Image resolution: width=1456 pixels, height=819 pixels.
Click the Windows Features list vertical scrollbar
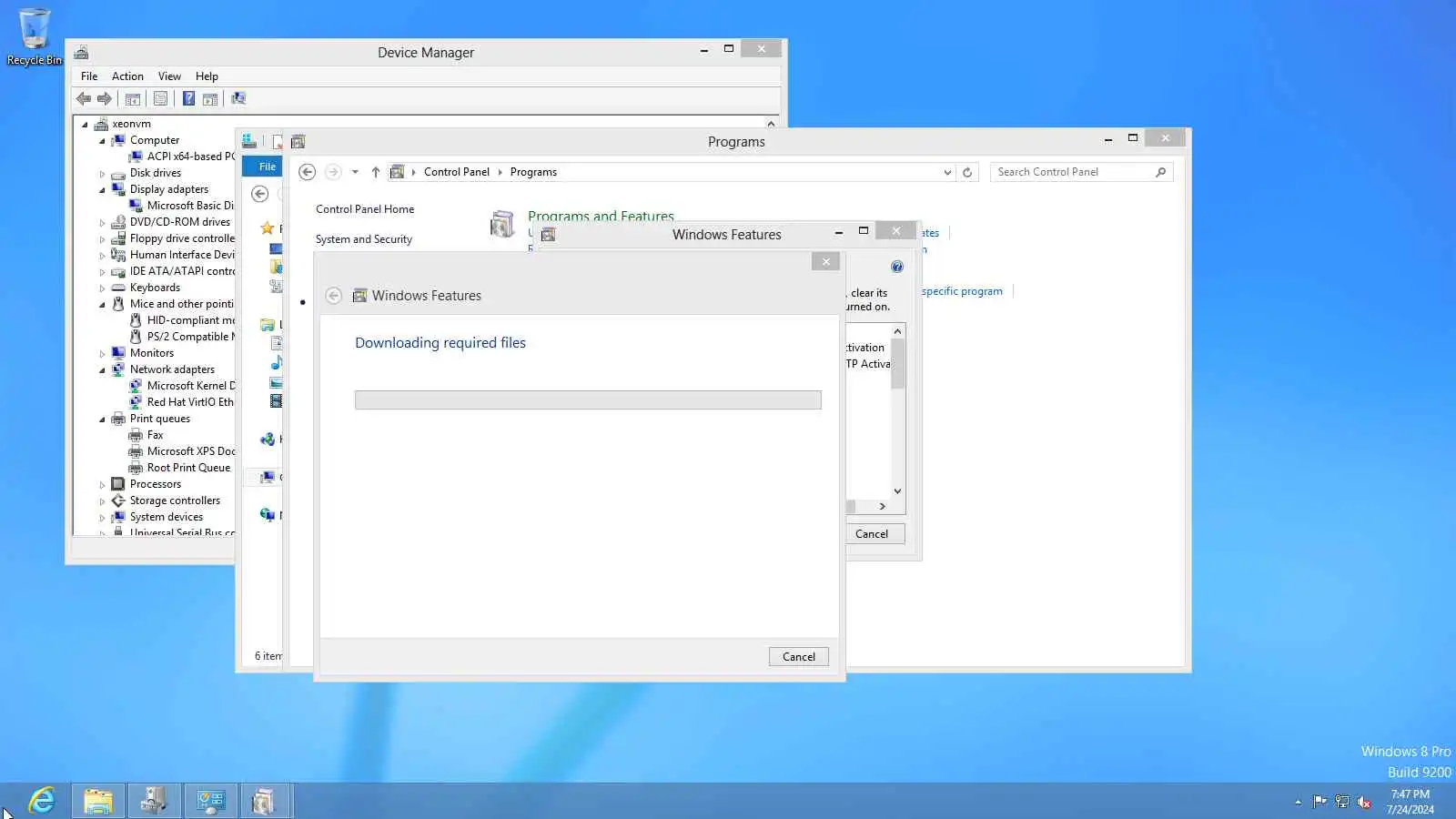[x=897, y=411]
